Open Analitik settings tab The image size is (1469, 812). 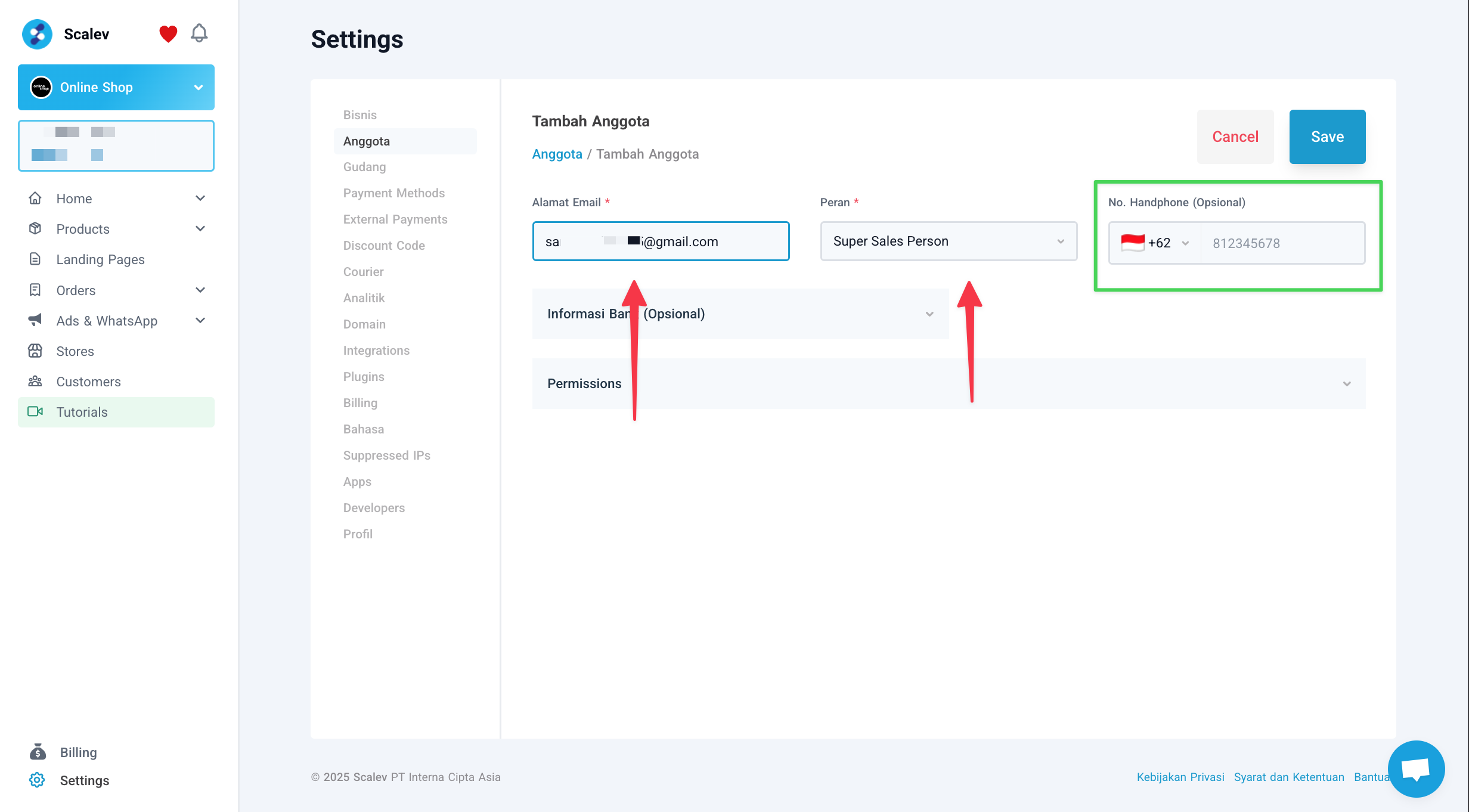tap(364, 298)
